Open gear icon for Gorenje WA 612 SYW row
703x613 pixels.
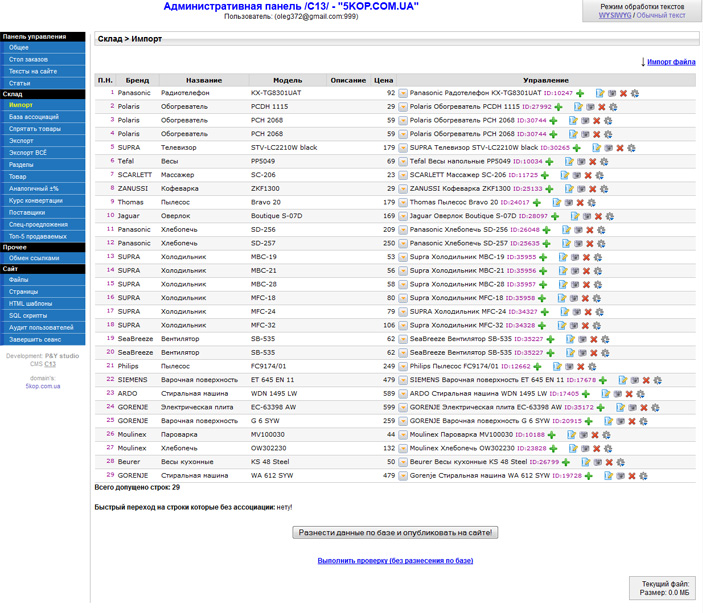643,476
